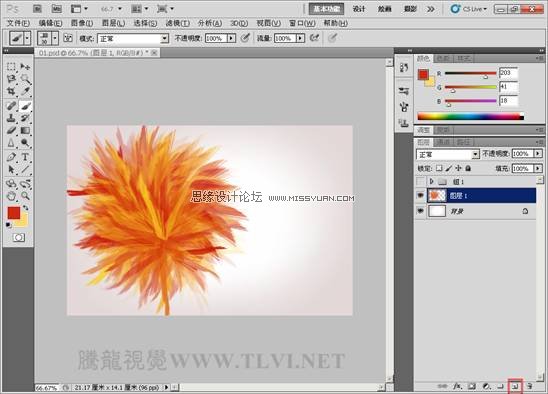Select the Move tool

pyautogui.click(x=25, y=66)
